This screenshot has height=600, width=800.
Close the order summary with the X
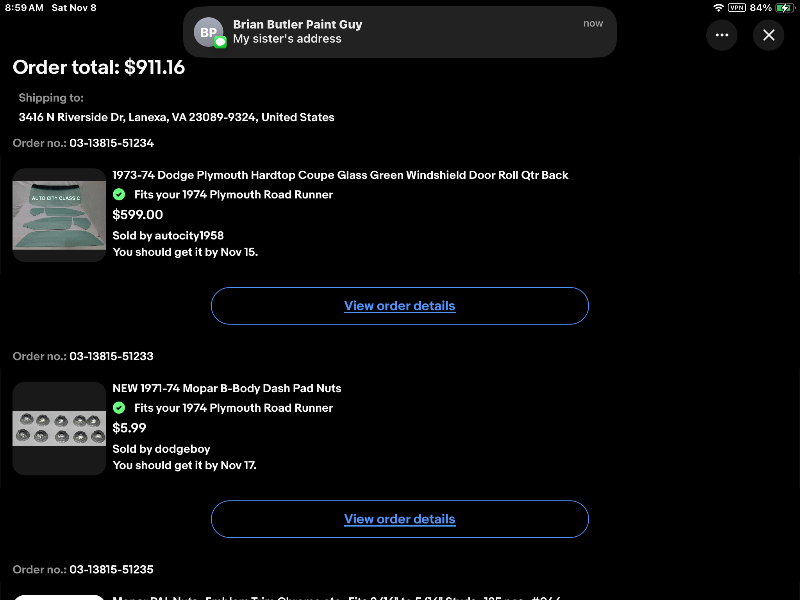[768, 34]
